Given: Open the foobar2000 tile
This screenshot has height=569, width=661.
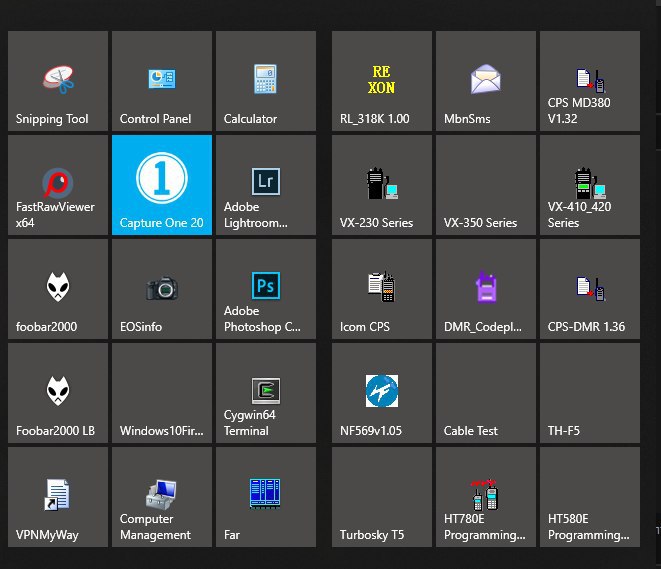Looking at the screenshot, I should [x=58, y=289].
